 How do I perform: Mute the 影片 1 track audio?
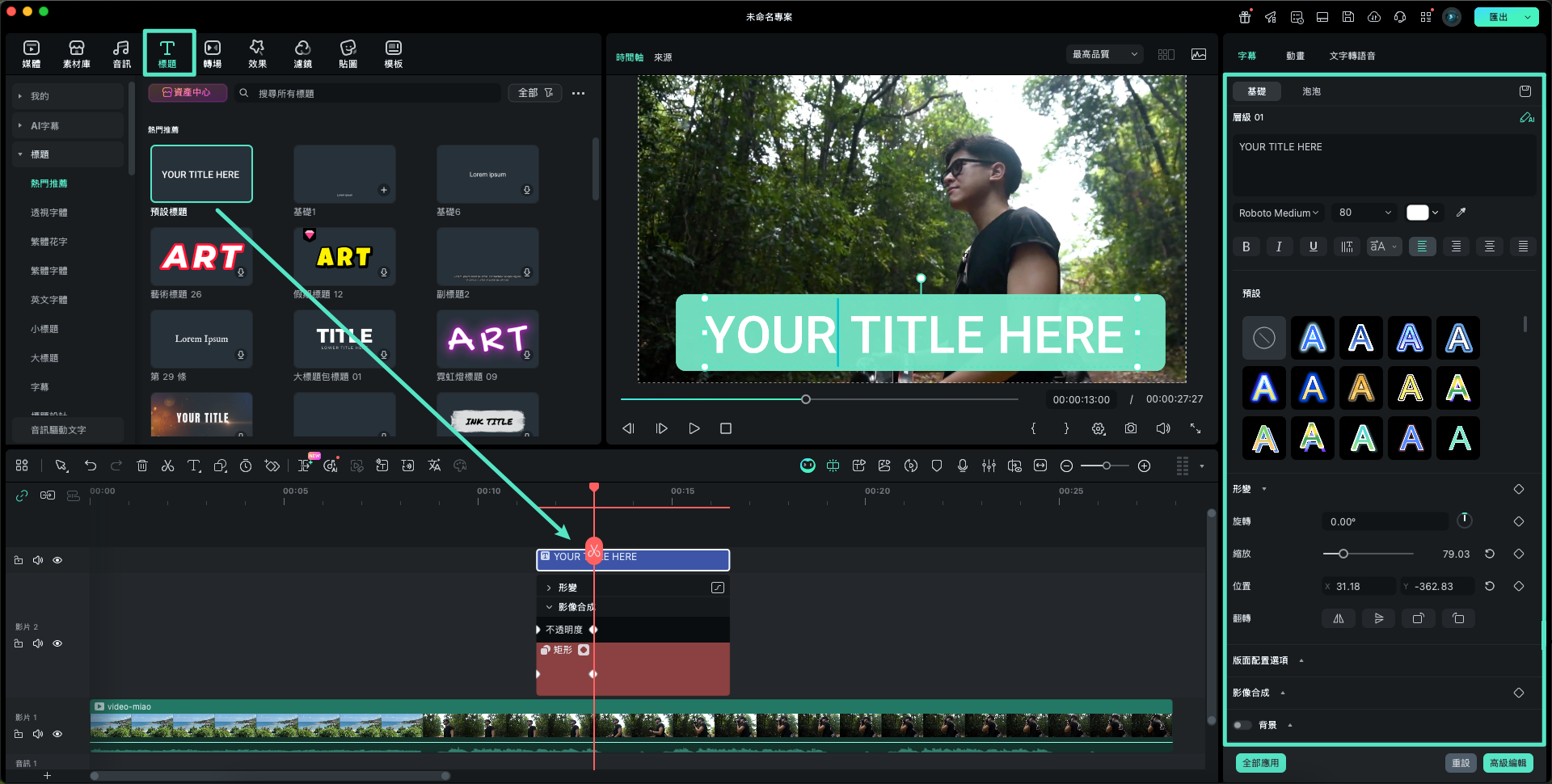38,734
